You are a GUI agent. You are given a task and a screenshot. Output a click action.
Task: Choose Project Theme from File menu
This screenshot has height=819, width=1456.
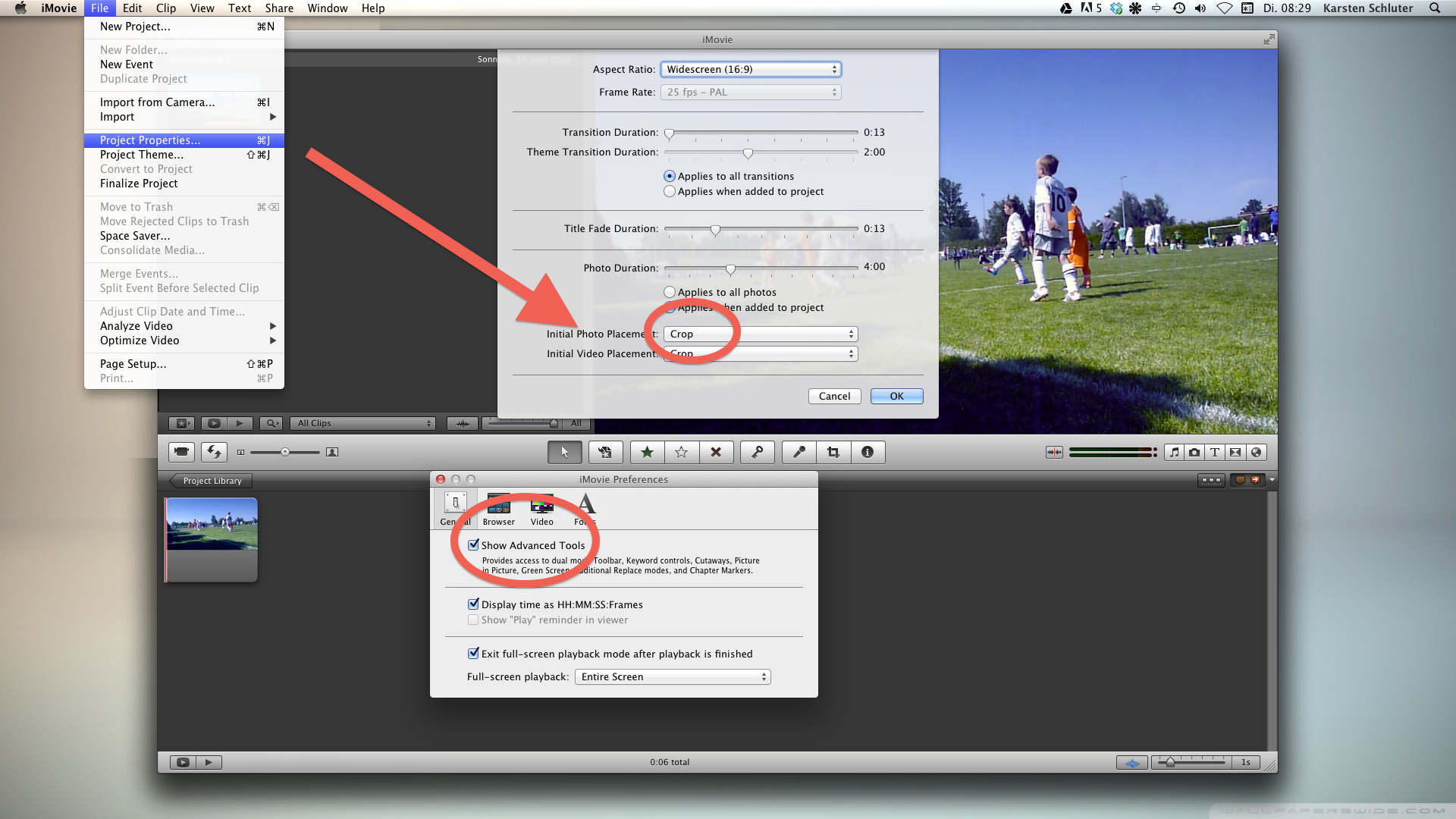[142, 155]
